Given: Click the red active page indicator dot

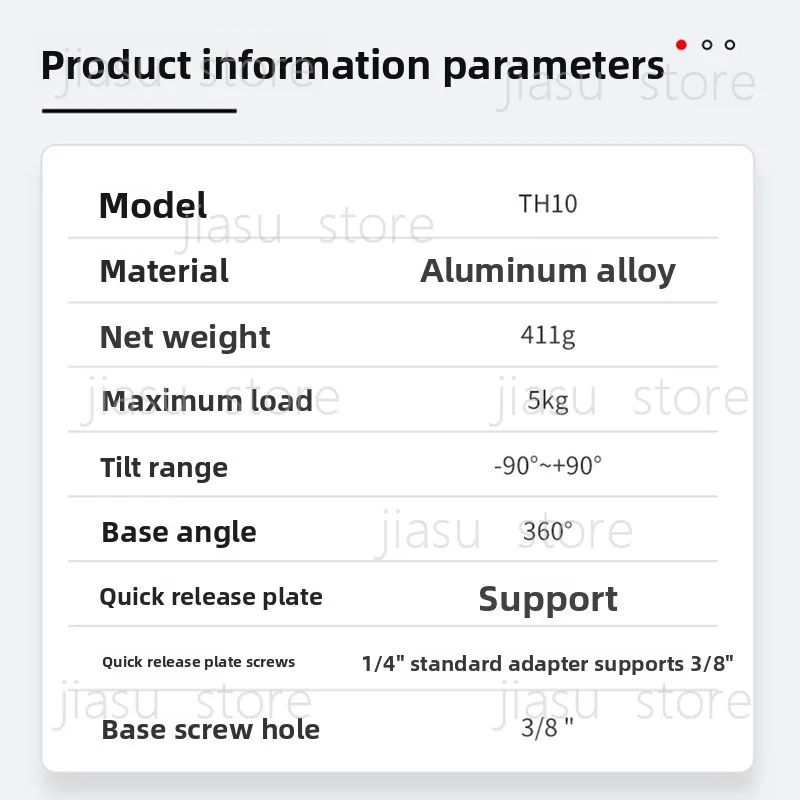Looking at the screenshot, I should click(681, 45).
